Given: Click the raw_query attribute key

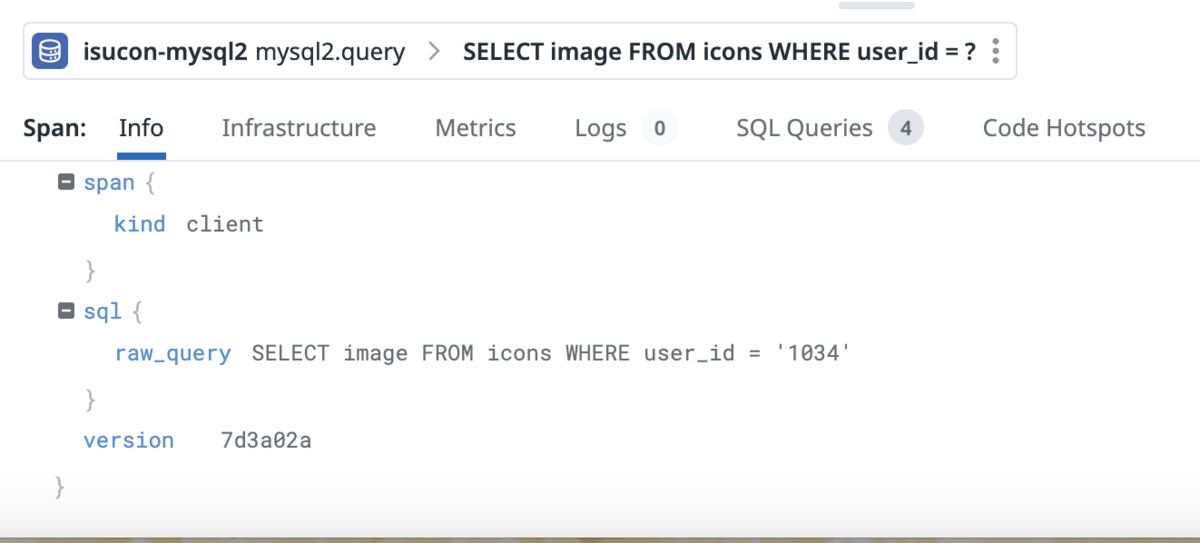Looking at the screenshot, I should pos(173,353).
